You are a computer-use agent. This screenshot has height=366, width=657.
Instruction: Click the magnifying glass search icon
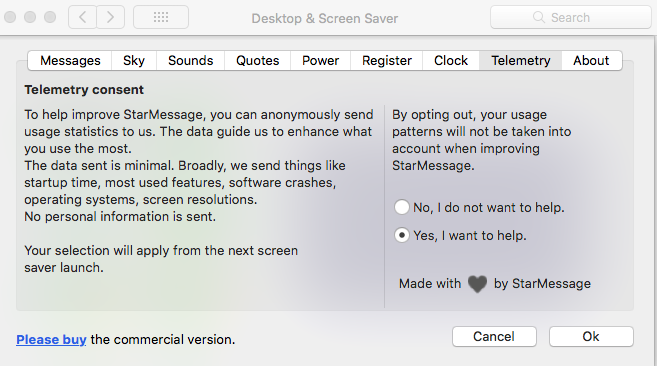click(x=538, y=17)
